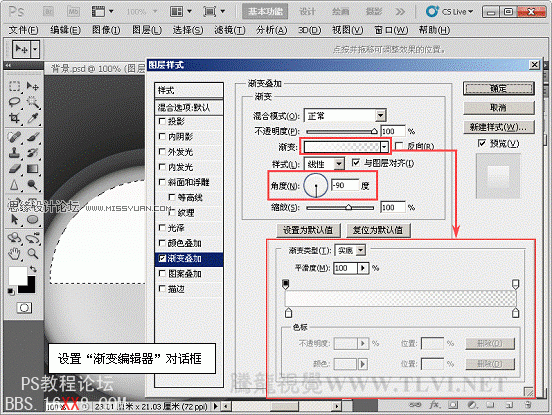Enable the 投影 drop shadow checkbox
The image size is (552, 415).
162,121
